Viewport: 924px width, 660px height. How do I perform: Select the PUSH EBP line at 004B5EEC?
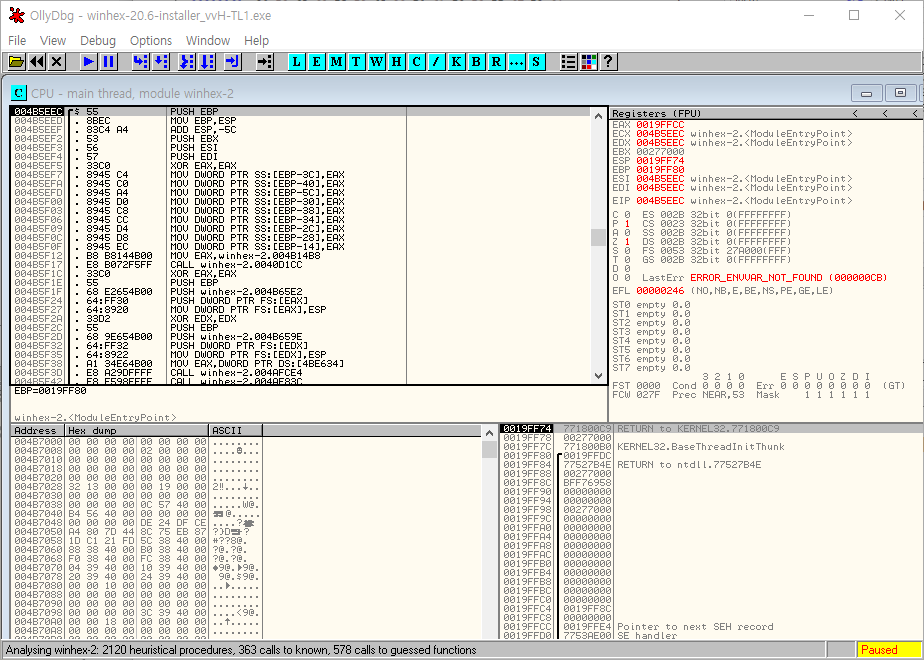301,111
